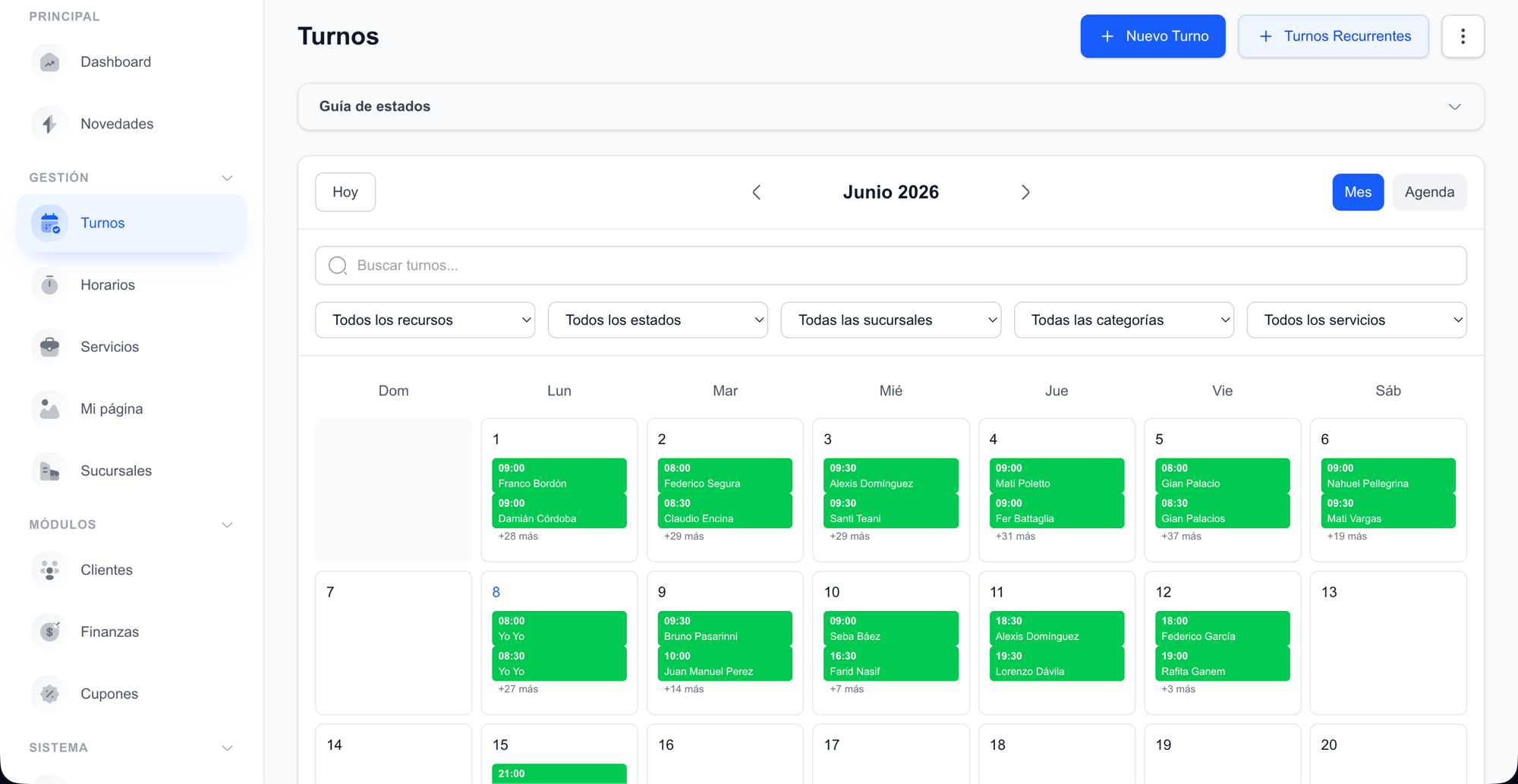Screen dimensions: 1518x784
Task: Open Damián Córdoba 09:00 appointment
Action: 559,511
